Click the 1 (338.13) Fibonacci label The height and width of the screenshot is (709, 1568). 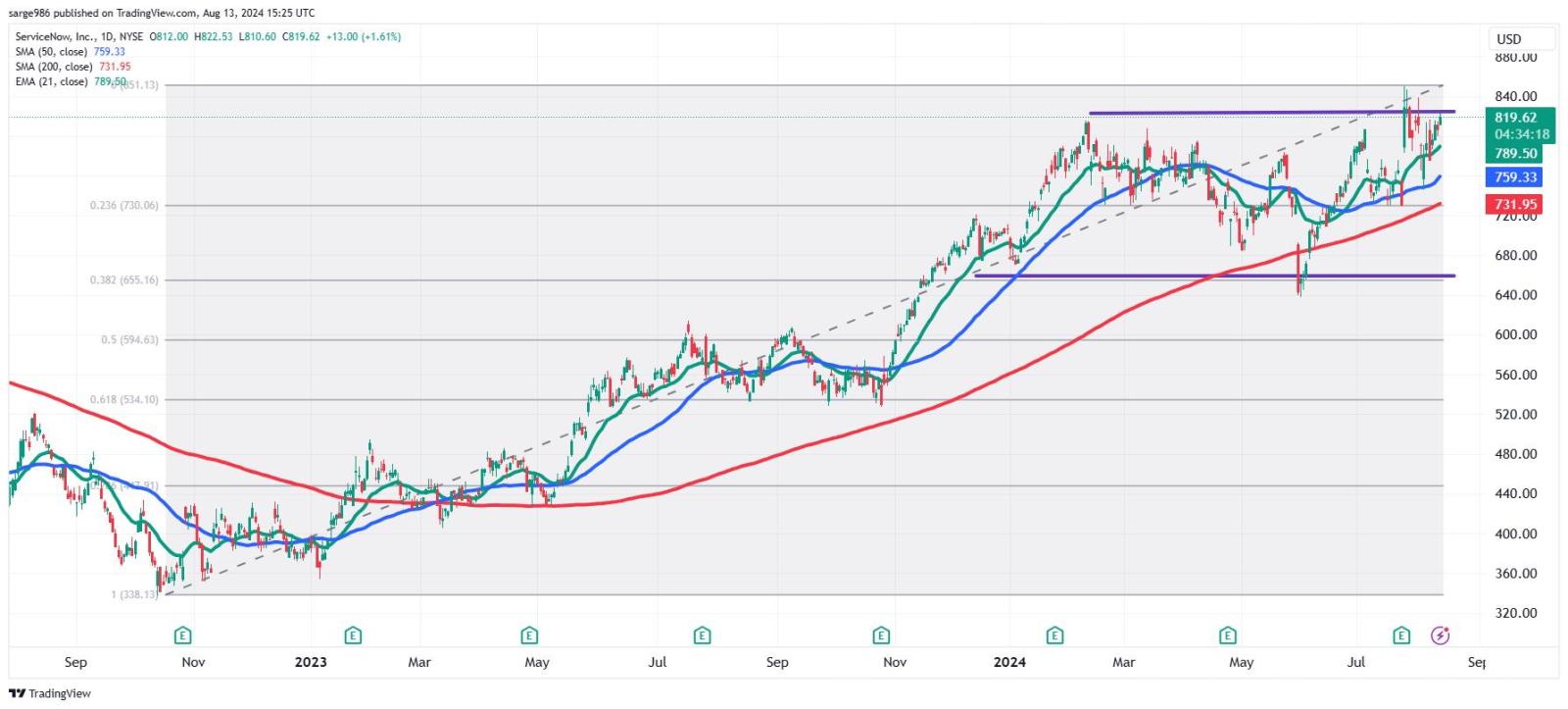(x=134, y=594)
